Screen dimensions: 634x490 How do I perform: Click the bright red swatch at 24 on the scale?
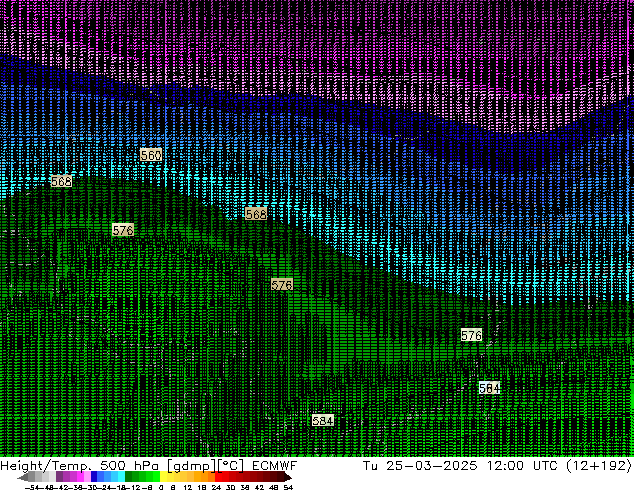pyautogui.click(x=218, y=477)
